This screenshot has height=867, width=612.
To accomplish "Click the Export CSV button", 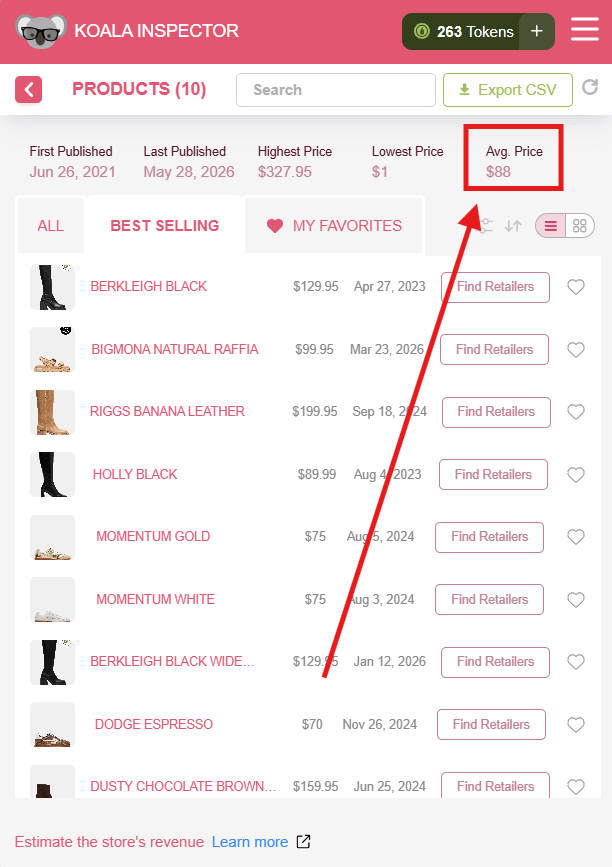I will (x=508, y=90).
